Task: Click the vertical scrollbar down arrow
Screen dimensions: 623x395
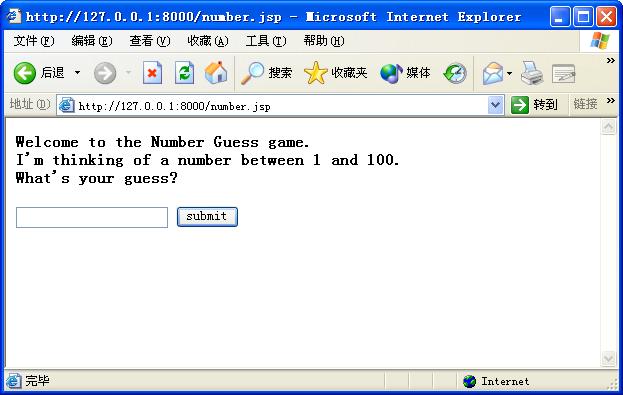Action: [608, 359]
